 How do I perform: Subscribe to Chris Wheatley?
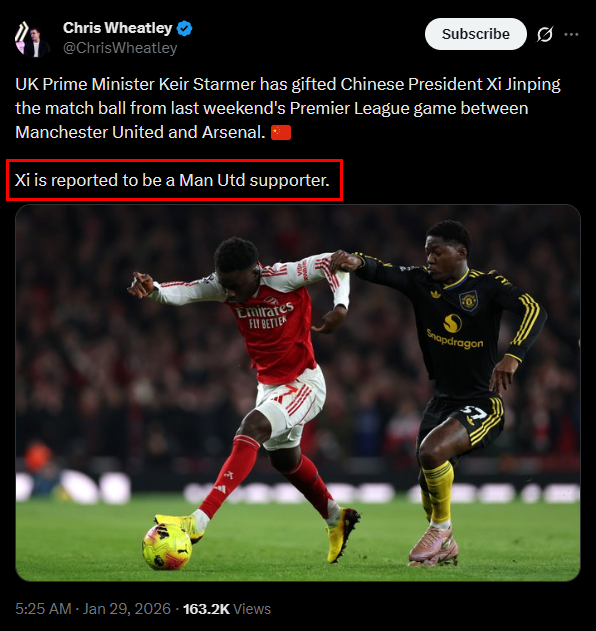click(476, 34)
